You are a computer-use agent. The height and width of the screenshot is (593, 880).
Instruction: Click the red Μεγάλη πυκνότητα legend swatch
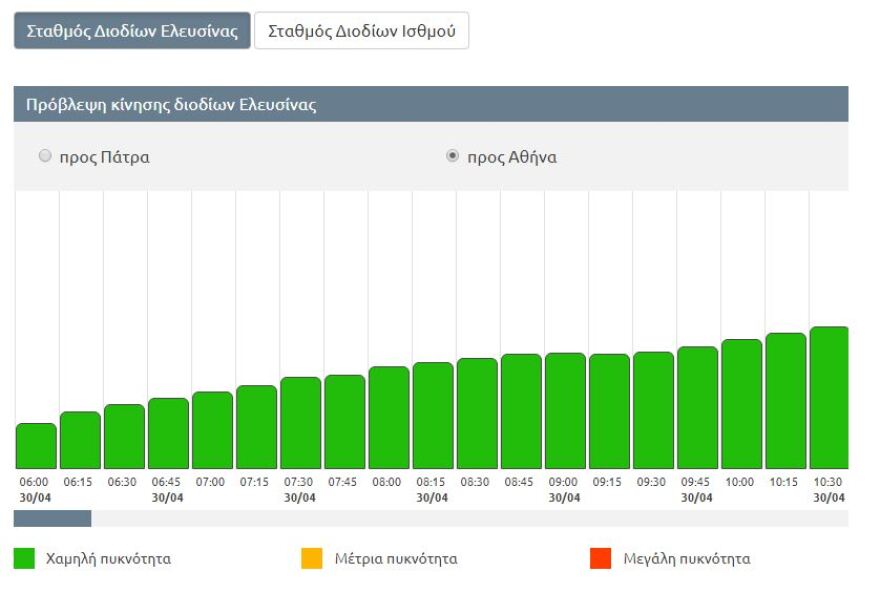tap(600, 559)
